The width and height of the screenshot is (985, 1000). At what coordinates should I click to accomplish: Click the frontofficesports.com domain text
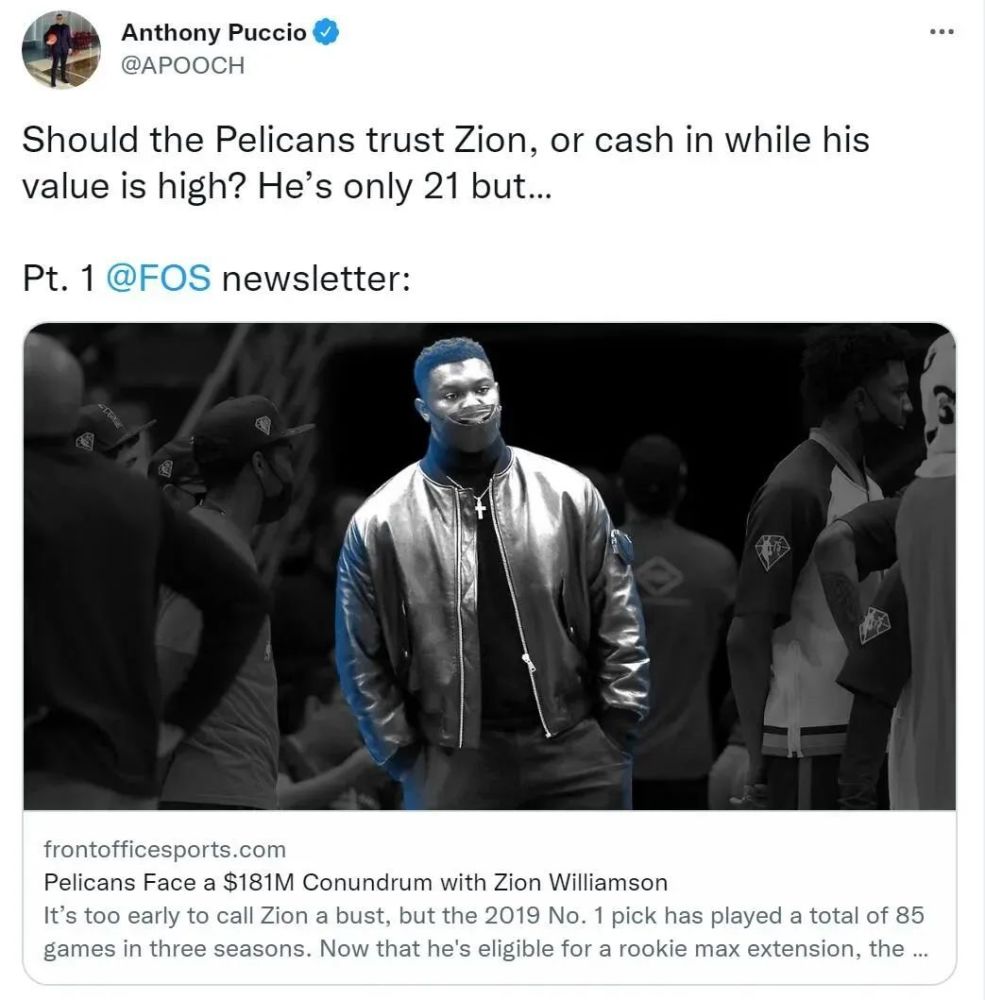[165, 849]
